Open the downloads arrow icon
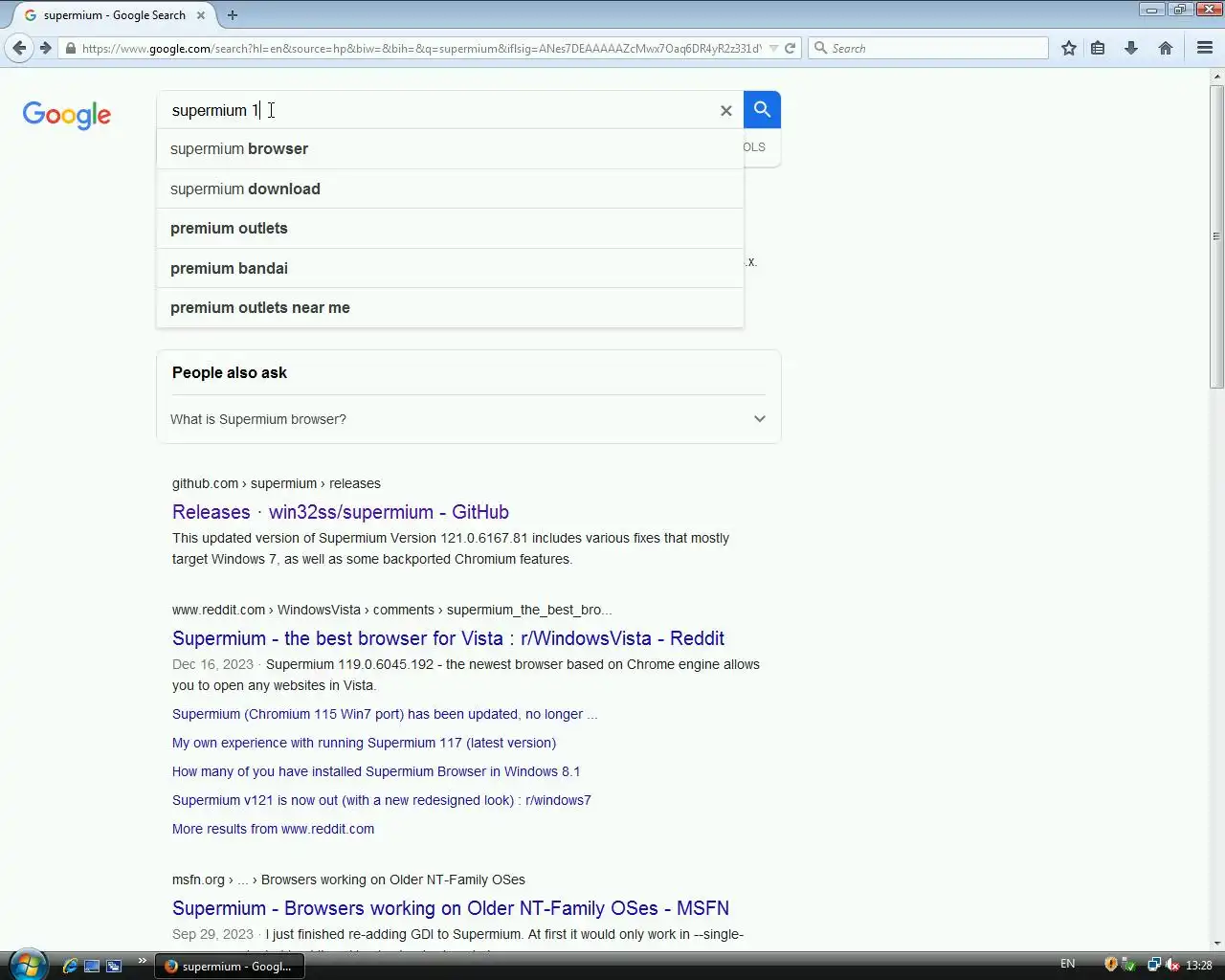1225x980 pixels. (x=1131, y=48)
